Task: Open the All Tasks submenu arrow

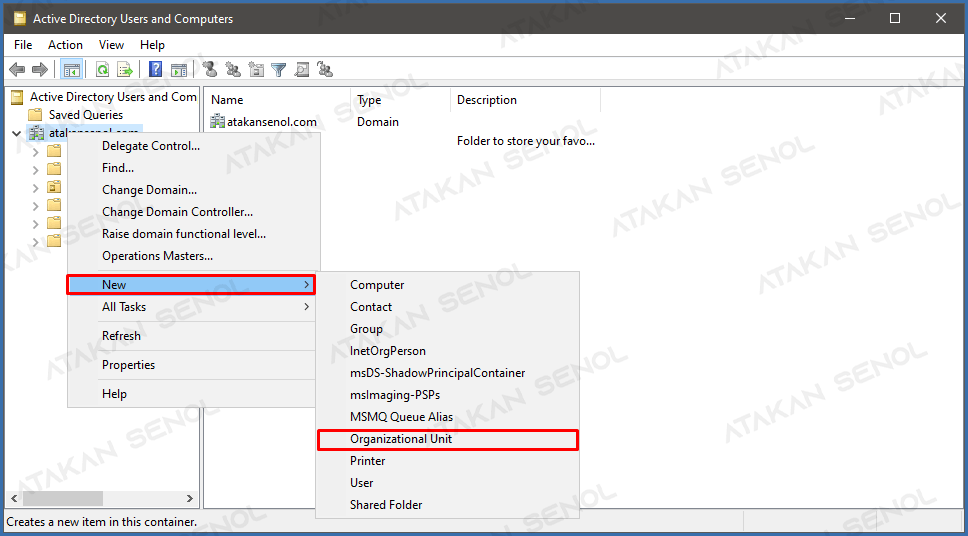Action: (x=306, y=306)
